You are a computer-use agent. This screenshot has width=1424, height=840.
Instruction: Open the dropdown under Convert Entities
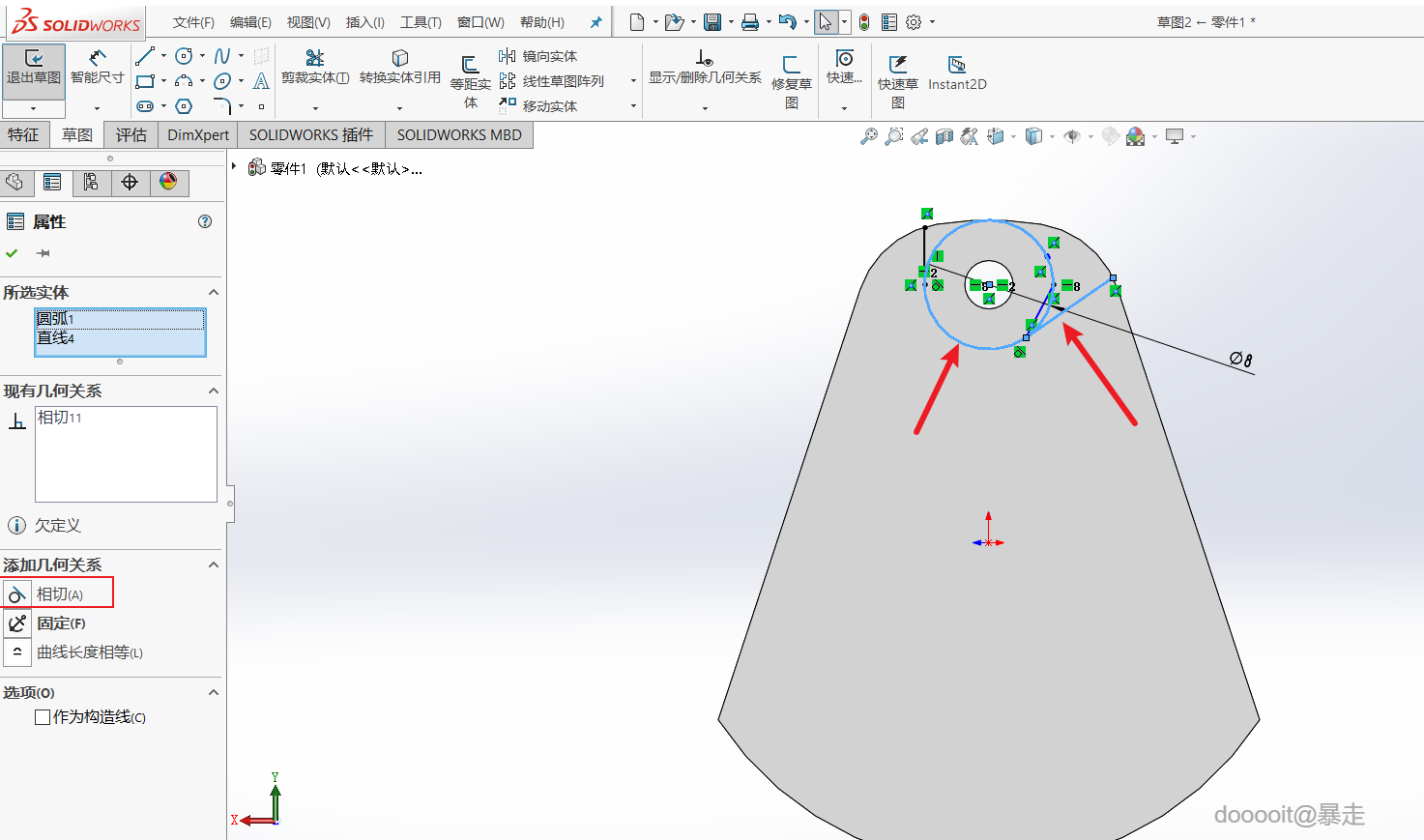(400, 108)
